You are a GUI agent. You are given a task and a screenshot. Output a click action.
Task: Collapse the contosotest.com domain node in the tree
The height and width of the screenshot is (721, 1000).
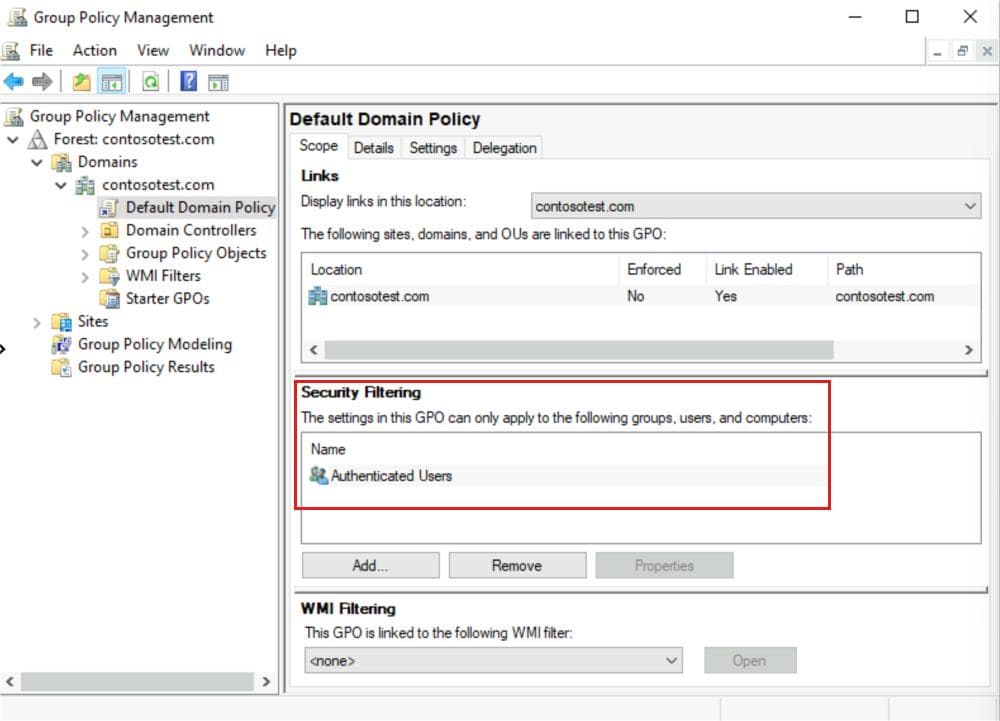click(x=61, y=185)
